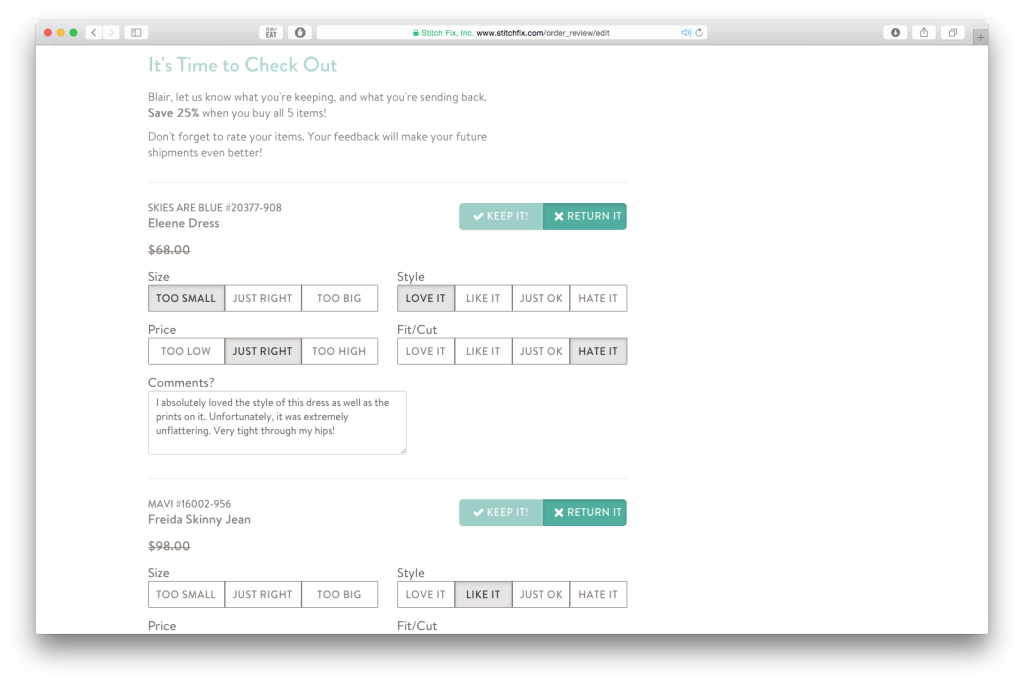Image resolution: width=1024 pixels, height=685 pixels.
Task: Select Too Small size for Eleene Dress
Action: (x=186, y=298)
